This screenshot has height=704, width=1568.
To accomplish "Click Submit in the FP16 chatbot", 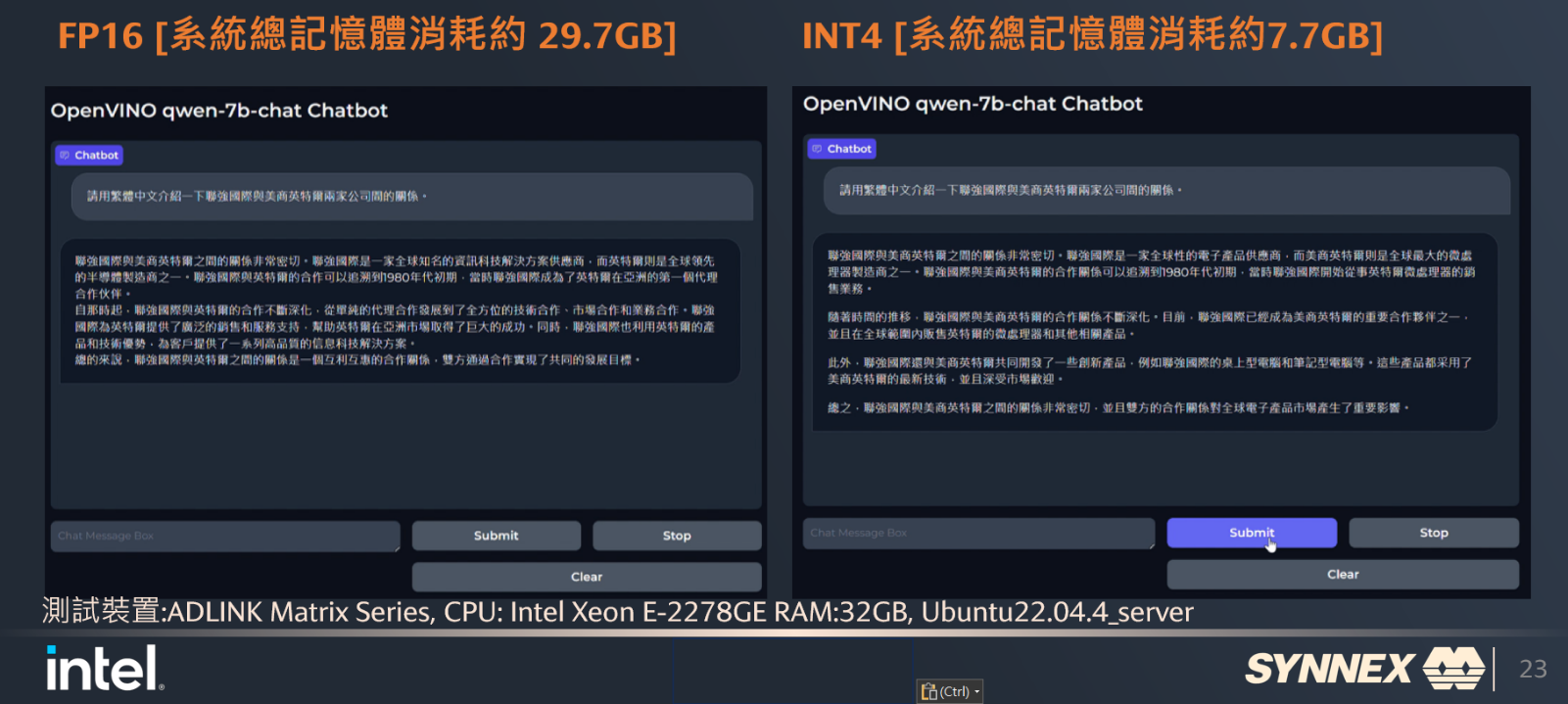I will click(496, 536).
